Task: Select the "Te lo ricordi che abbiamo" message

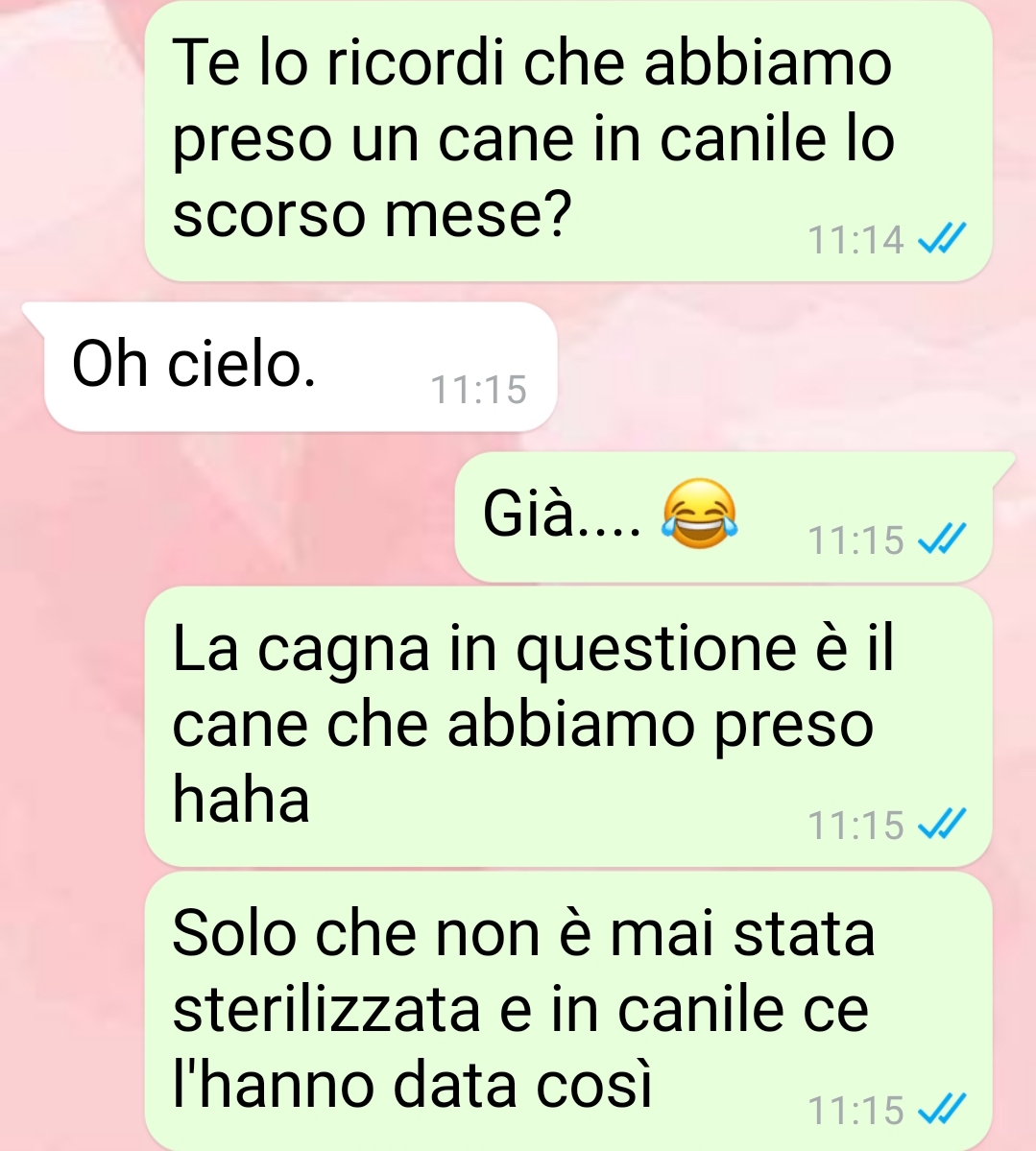Action: pyautogui.click(x=568, y=140)
